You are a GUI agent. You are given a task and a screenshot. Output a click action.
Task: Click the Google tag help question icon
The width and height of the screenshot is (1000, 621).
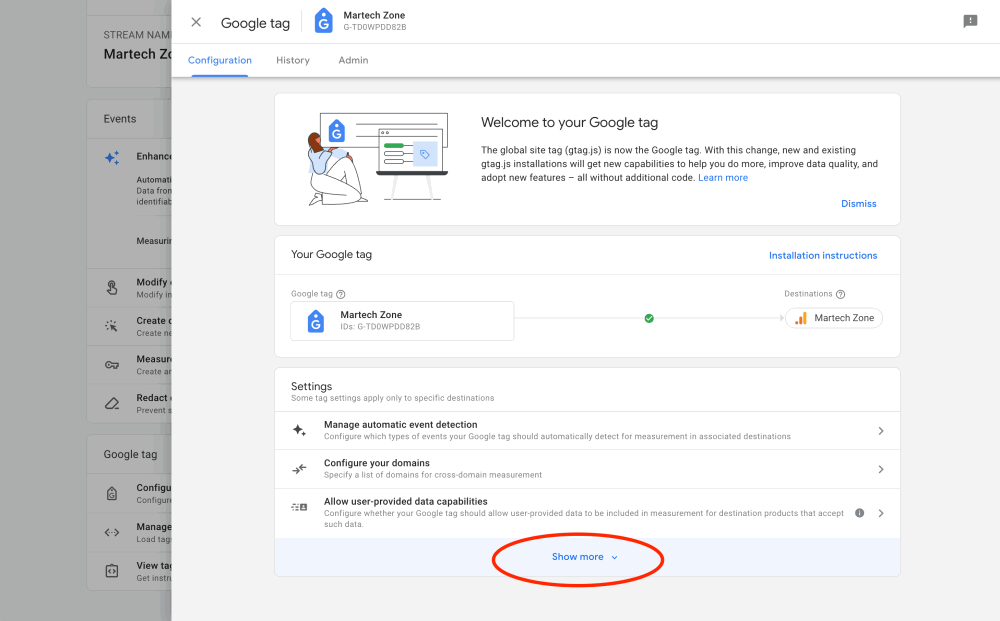point(341,294)
